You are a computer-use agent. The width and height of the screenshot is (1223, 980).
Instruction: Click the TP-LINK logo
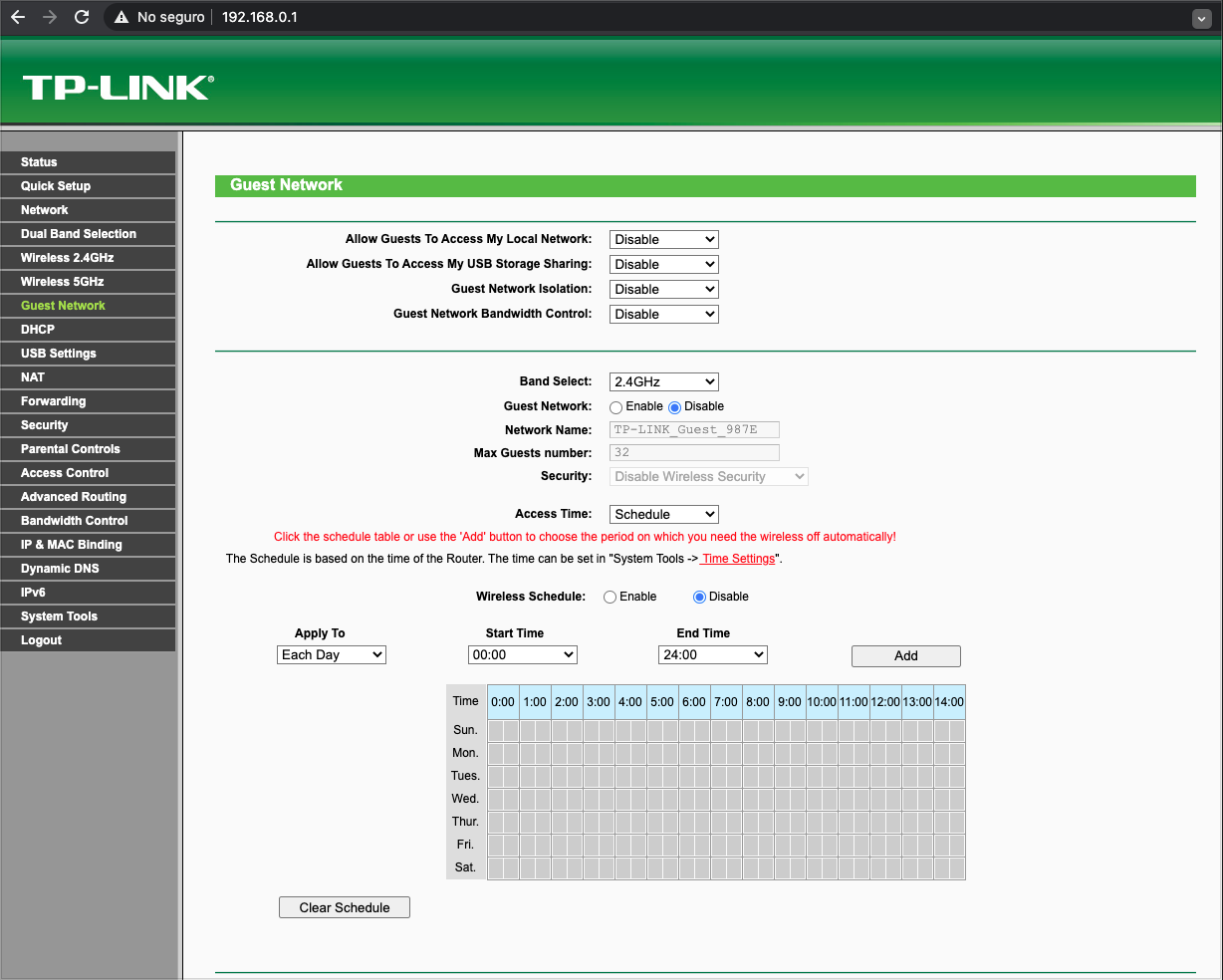click(118, 88)
